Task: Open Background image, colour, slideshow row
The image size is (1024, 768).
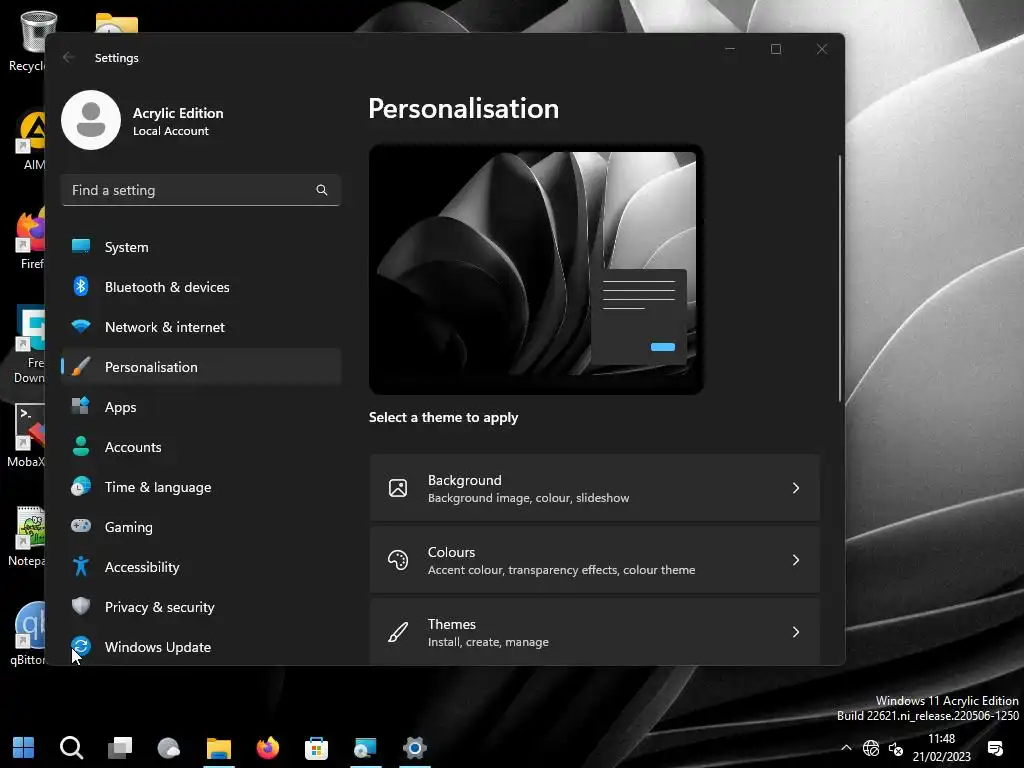Action: pos(594,488)
